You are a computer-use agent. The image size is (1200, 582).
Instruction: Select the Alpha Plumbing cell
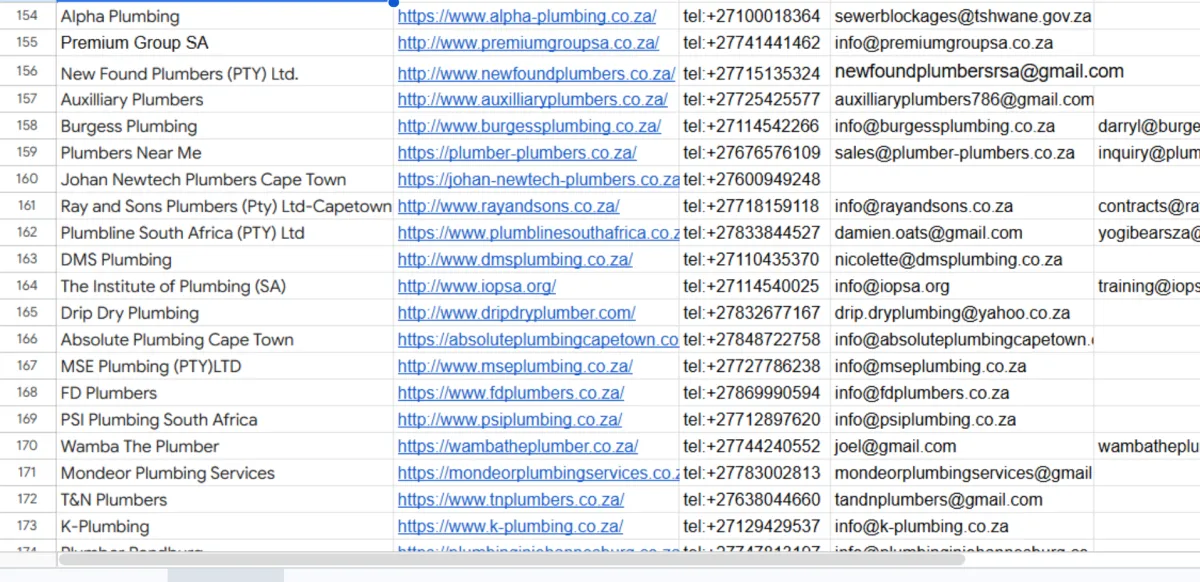pos(225,17)
